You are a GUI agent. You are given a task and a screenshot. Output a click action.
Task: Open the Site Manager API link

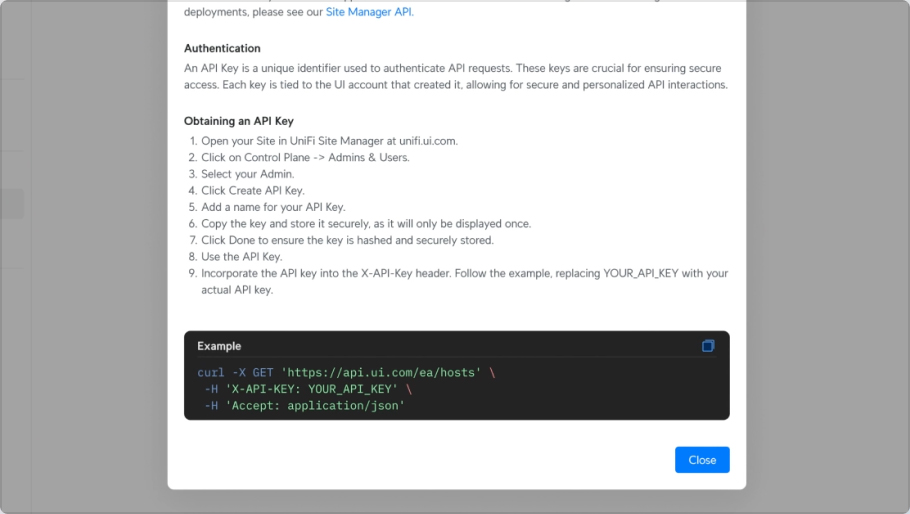(369, 12)
